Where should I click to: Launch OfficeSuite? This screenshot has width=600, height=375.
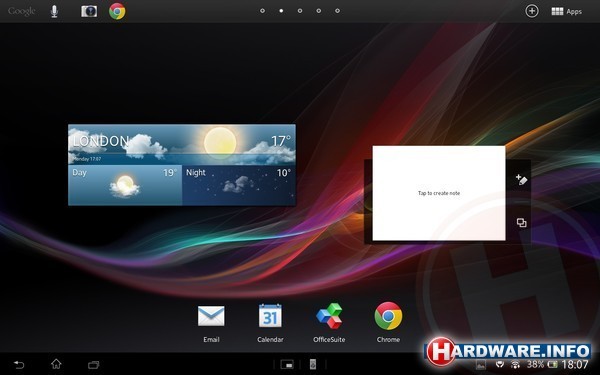pos(329,323)
